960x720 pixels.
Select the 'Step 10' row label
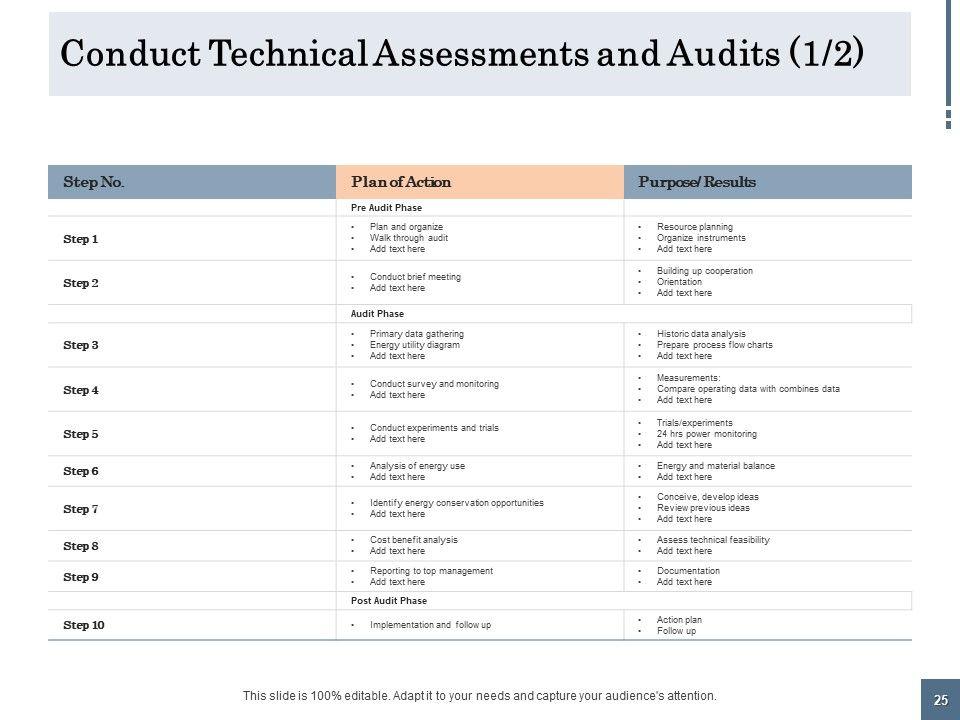pos(84,625)
